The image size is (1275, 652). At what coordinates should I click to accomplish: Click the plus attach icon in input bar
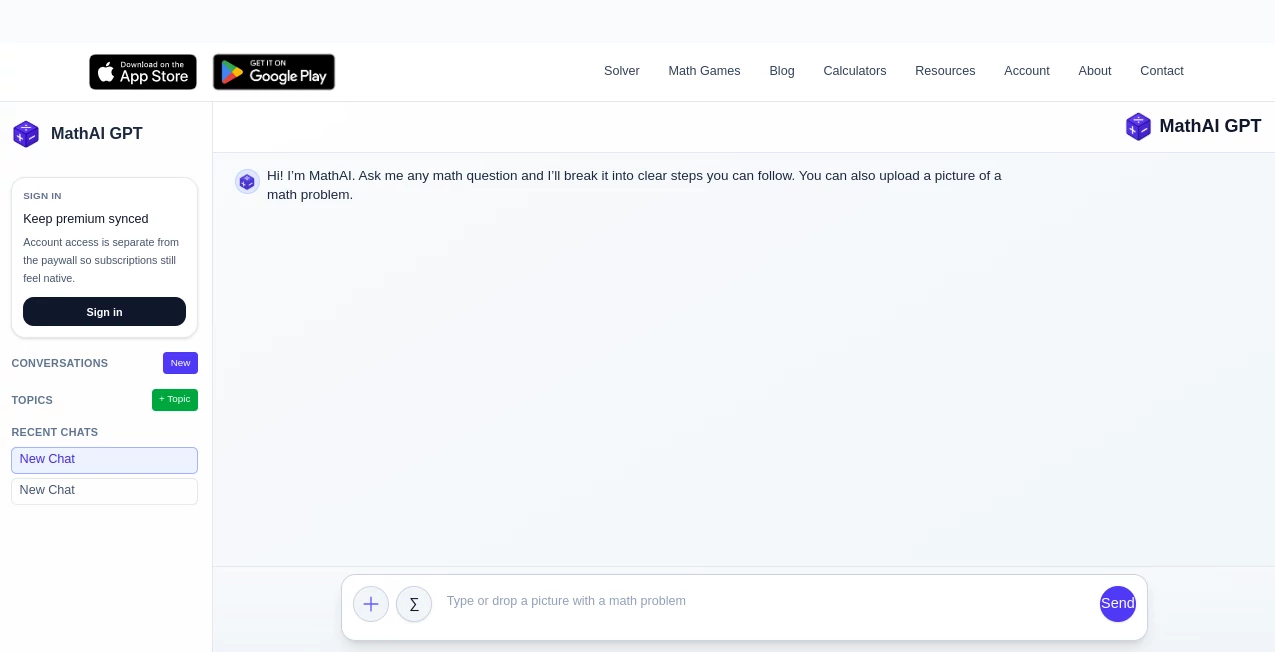click(371, 604)
